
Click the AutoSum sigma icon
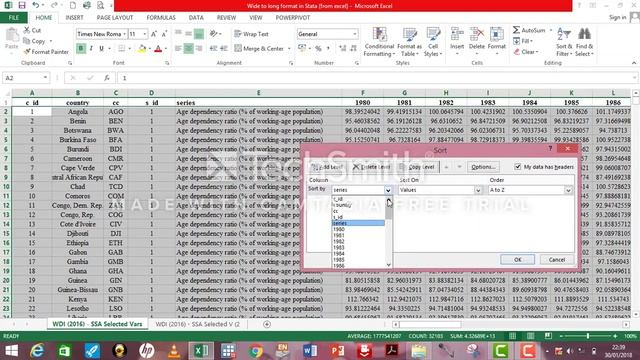pyautogui.click(x=516, y=30)
